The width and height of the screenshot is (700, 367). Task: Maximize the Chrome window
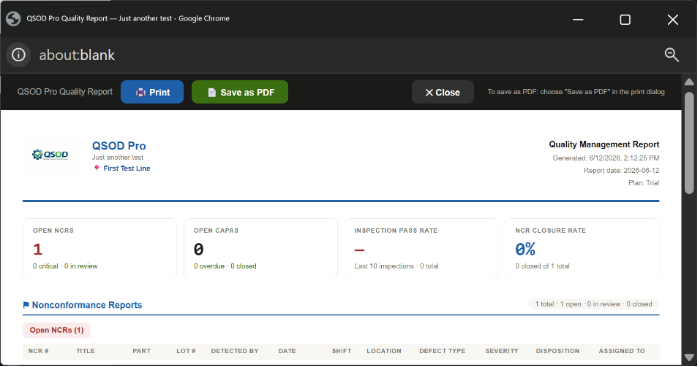(625, 19)
